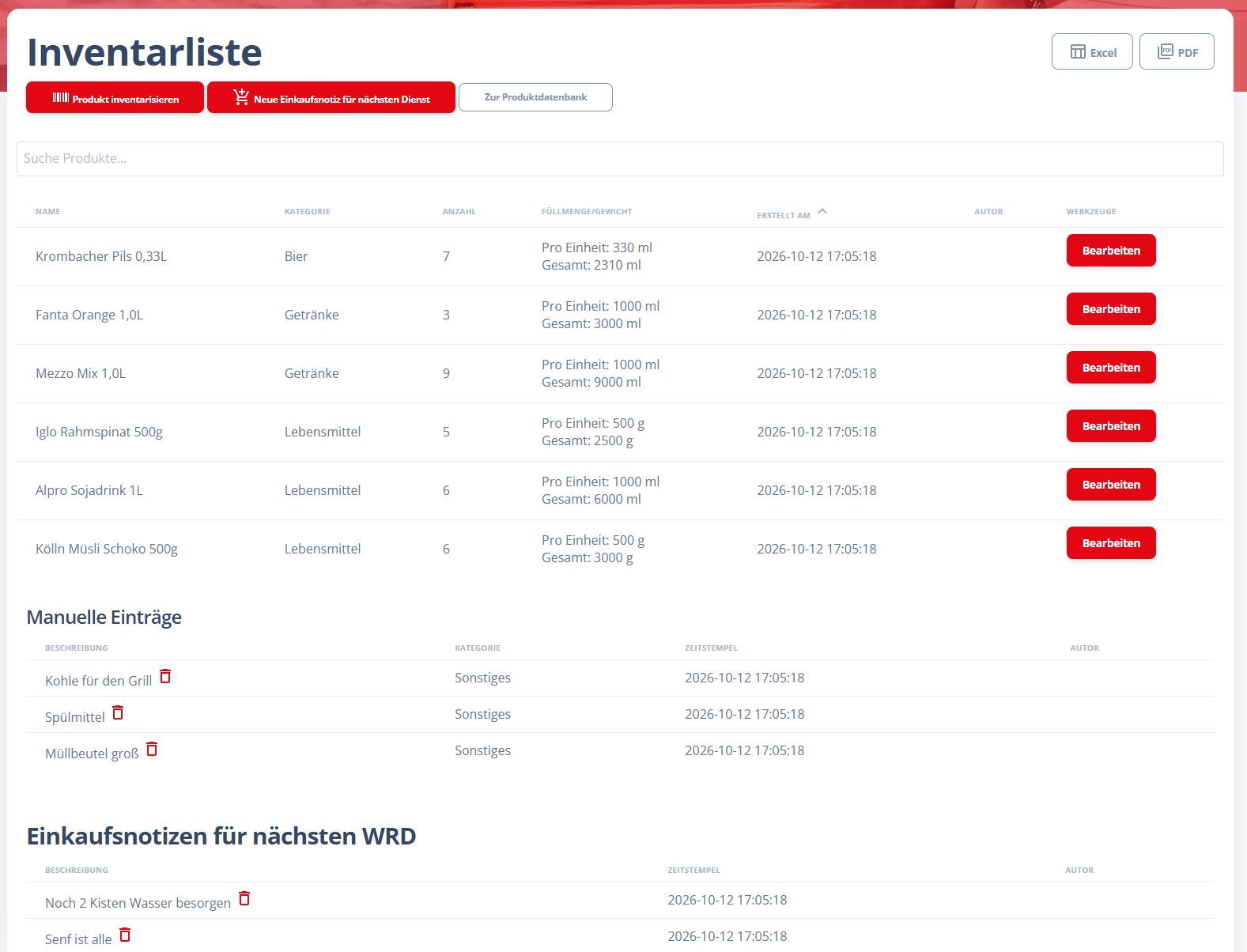Click 'Gesamt: 2310 ml' quantity text
This screenshot has width=1247, height=952.
[591, 265]
